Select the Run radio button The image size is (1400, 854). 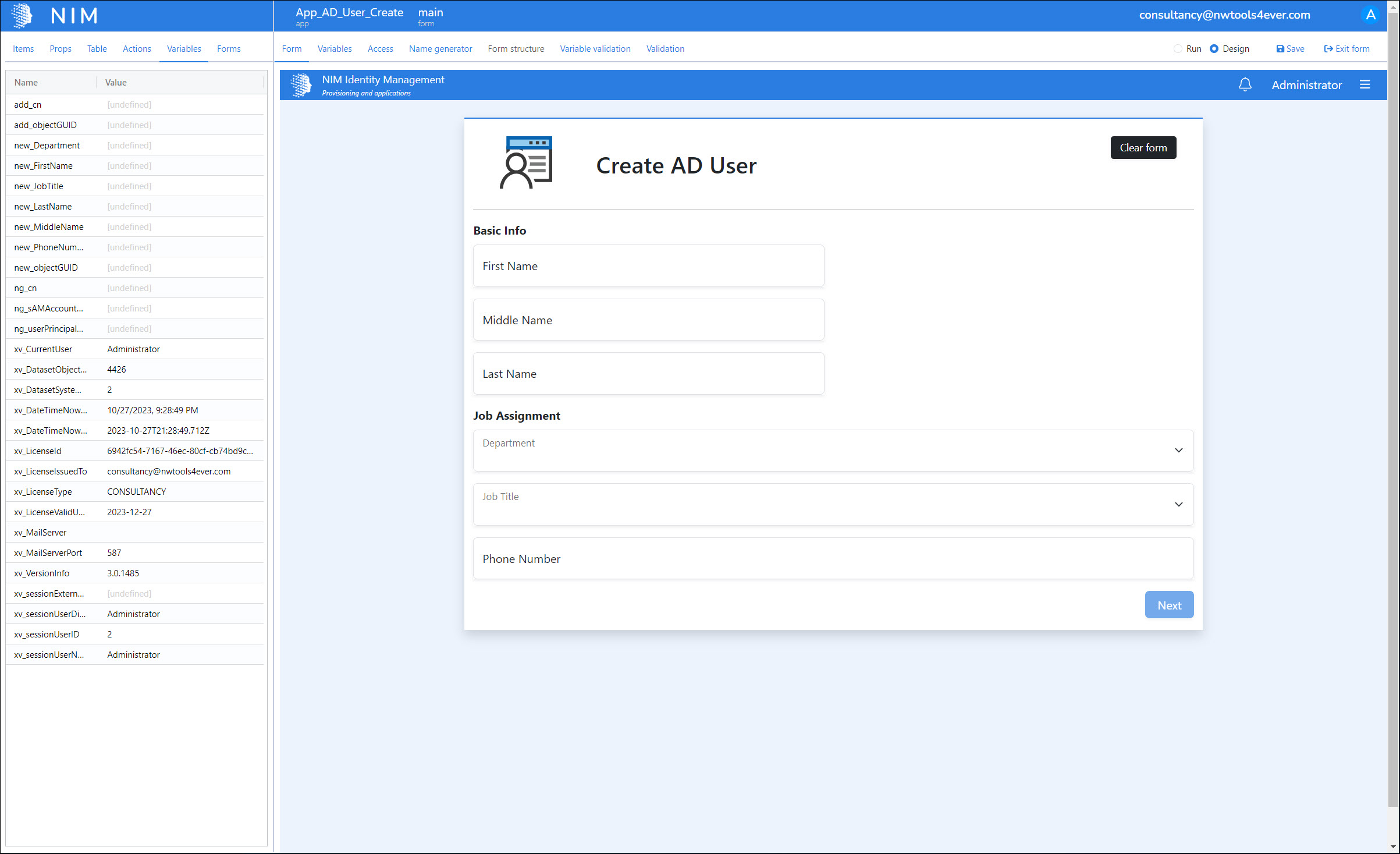(1178, 49)
